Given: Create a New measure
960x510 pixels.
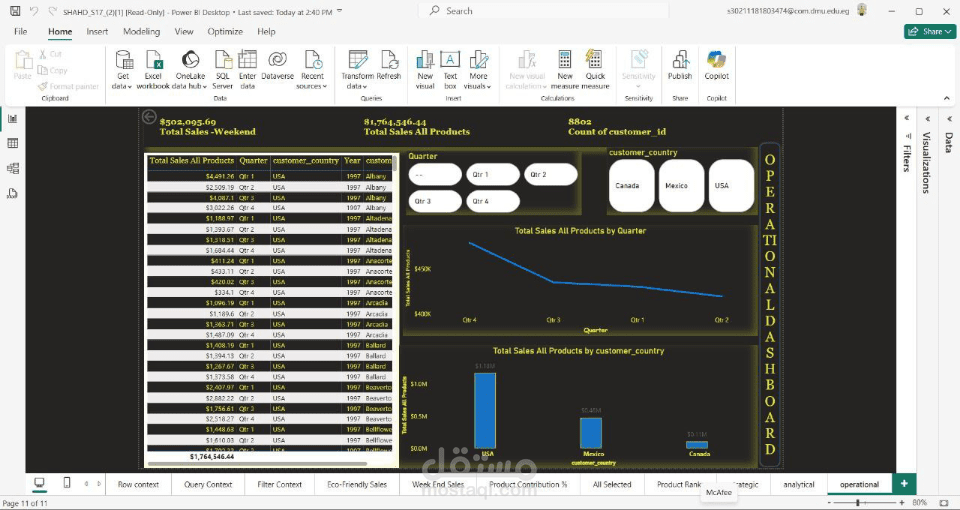Looking at the screenshot, I should click(x=564, y=70).
